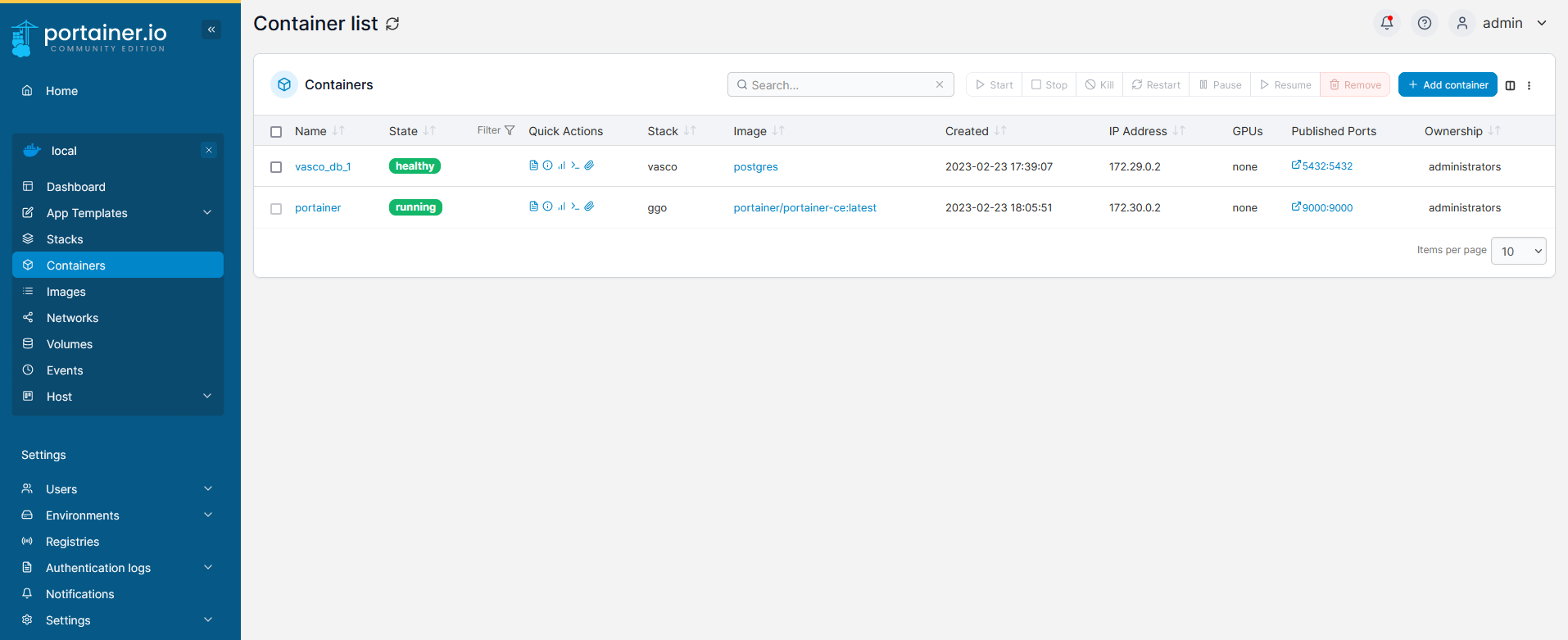Click inspect icon for portainer container

click(547, 207)
